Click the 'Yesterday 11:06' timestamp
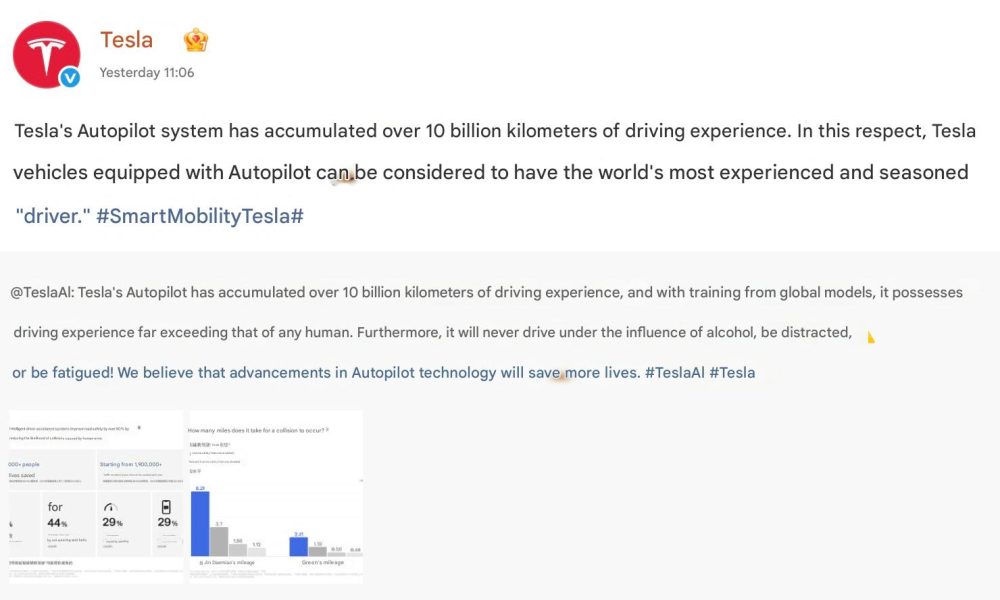Viewport: 1000px width, 600px height. pos(147,73)
